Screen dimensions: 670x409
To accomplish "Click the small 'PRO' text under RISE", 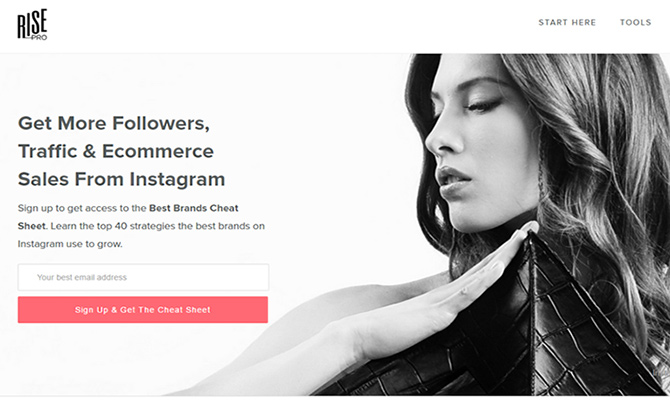I will coord(39,38).
